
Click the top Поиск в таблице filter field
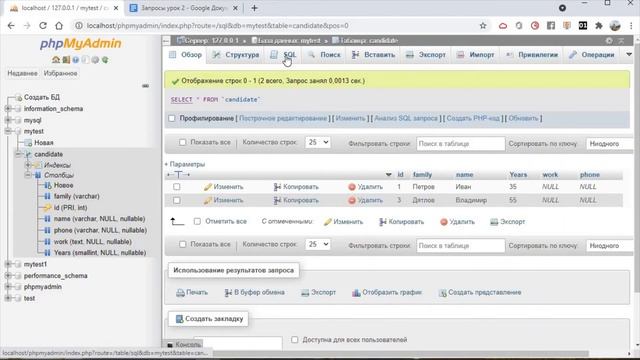click(460, 144)
